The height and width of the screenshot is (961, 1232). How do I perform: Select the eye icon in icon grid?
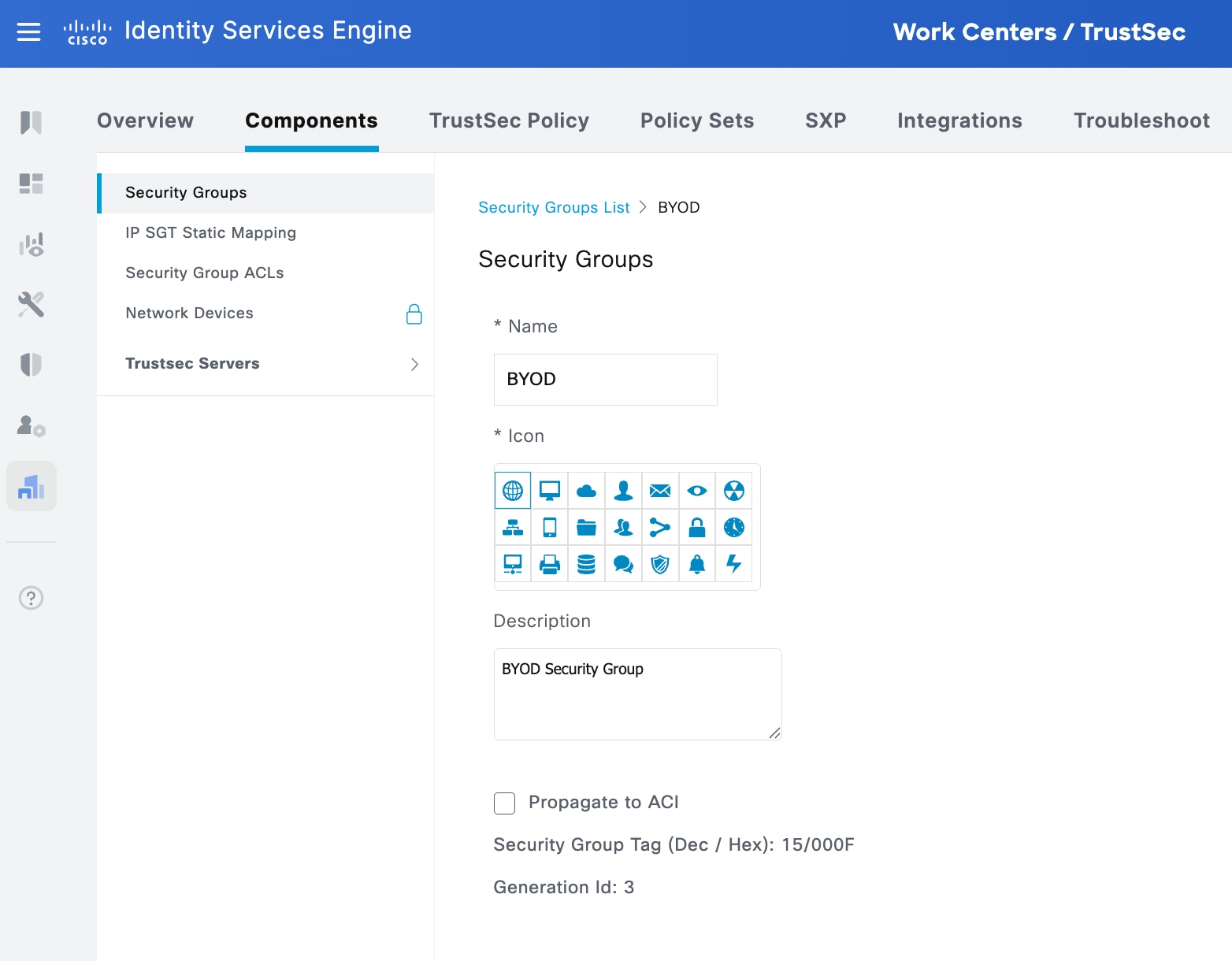pos(697,491)
